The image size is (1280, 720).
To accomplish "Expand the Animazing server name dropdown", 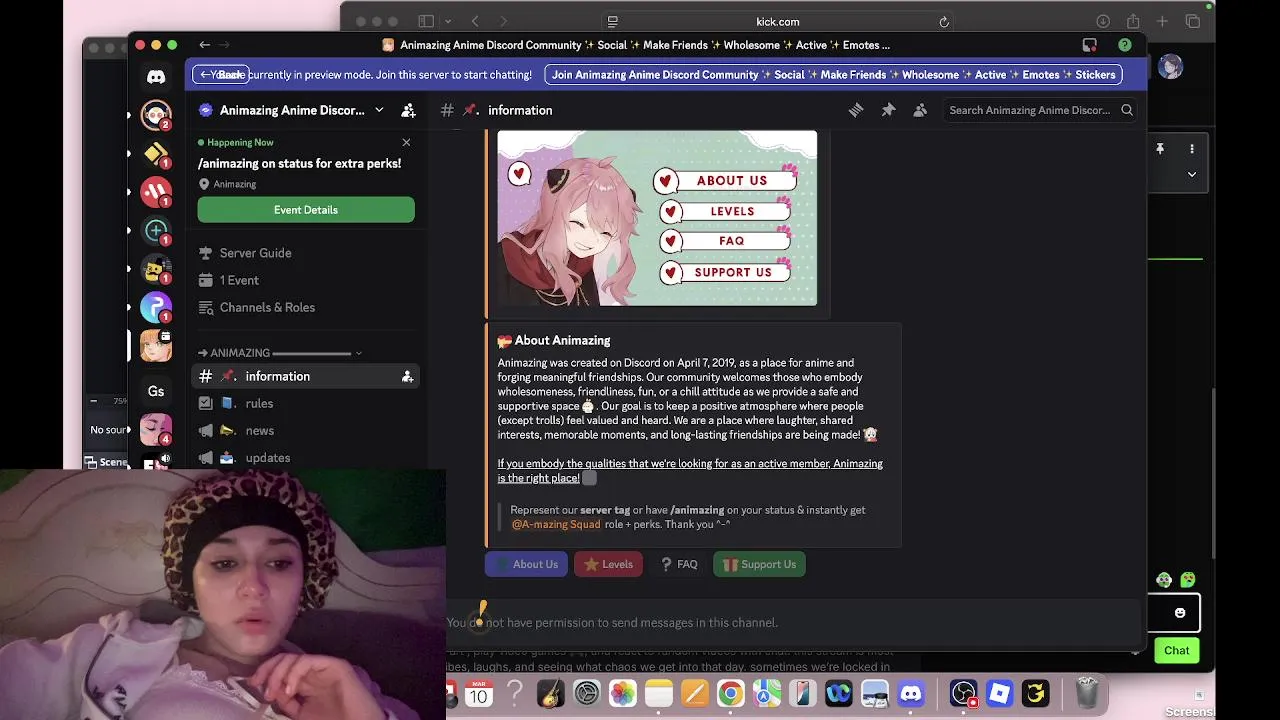I will click(x=379, y=110).
